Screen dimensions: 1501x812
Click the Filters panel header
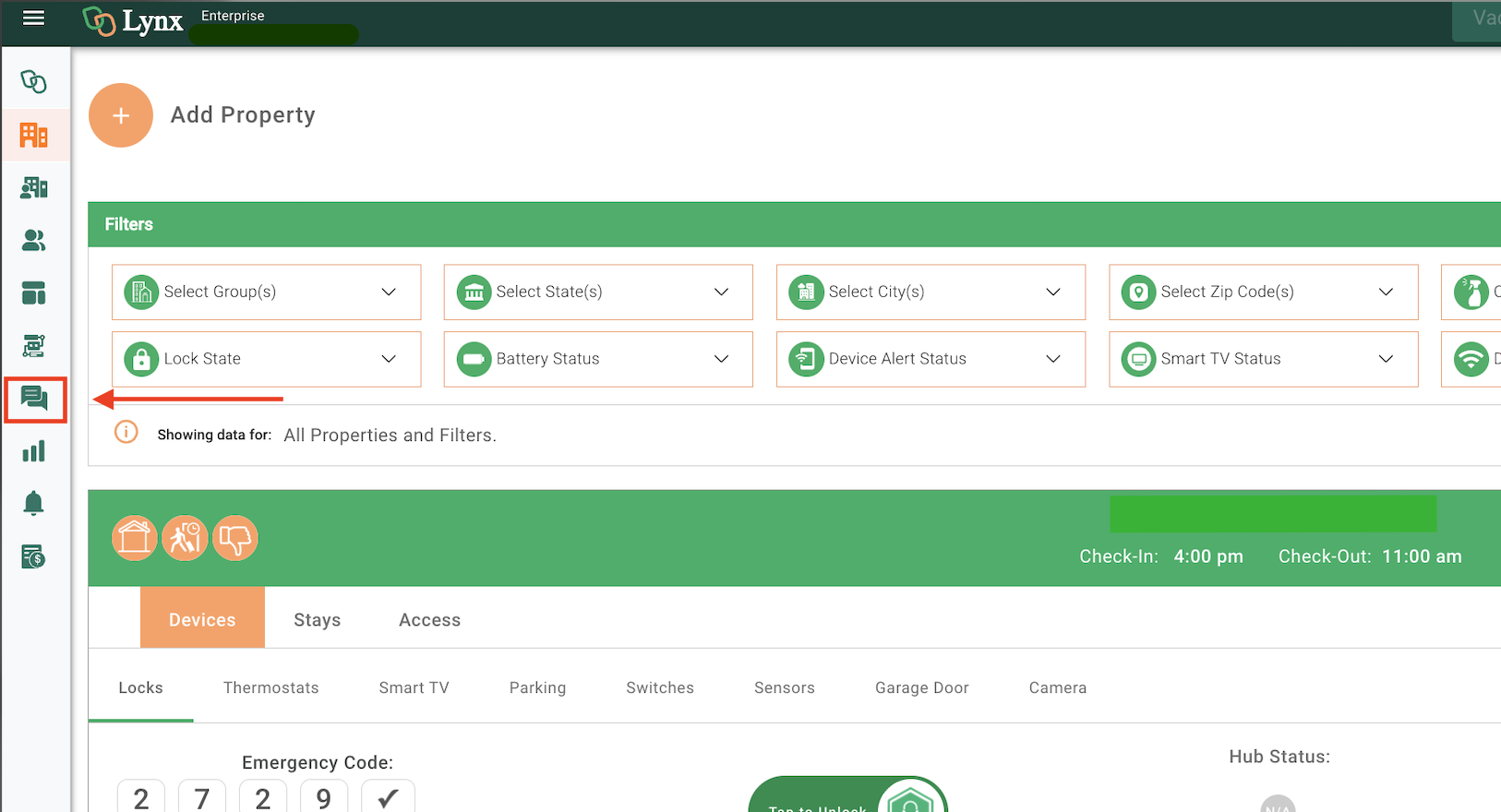coord(794,224)
